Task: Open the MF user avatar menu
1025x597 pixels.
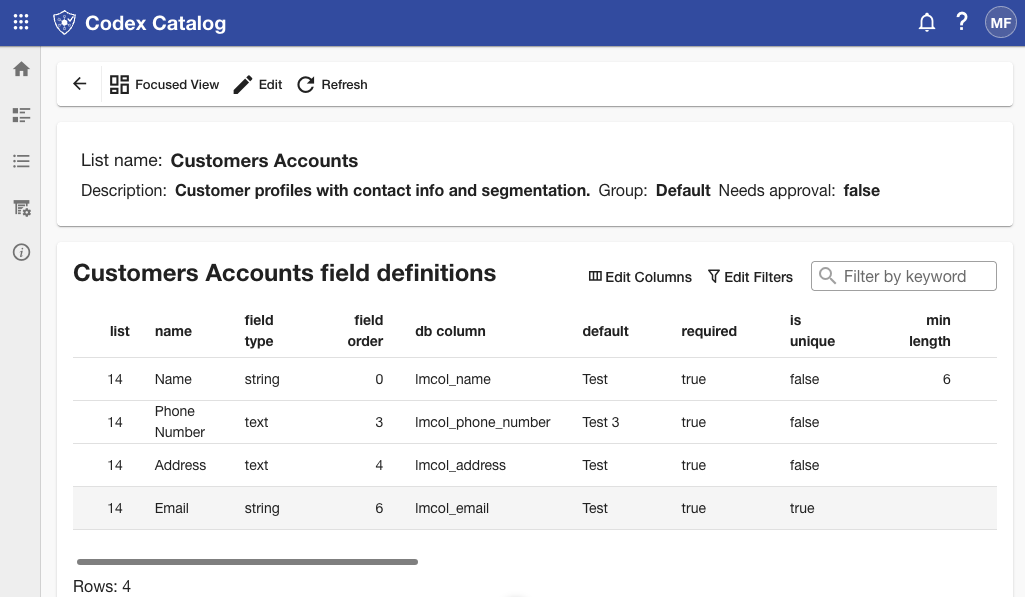Action: 1000,23
